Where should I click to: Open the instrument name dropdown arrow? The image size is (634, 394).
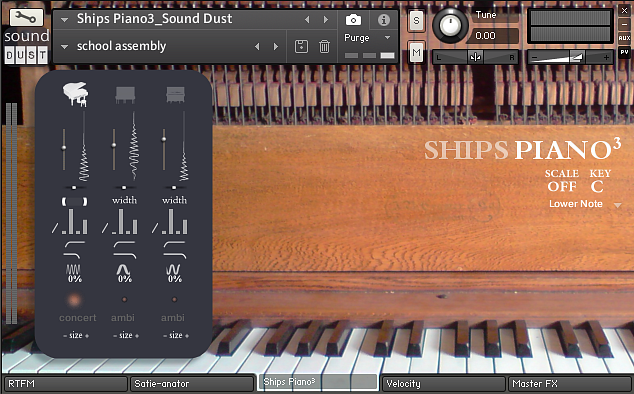click(64, 19)
